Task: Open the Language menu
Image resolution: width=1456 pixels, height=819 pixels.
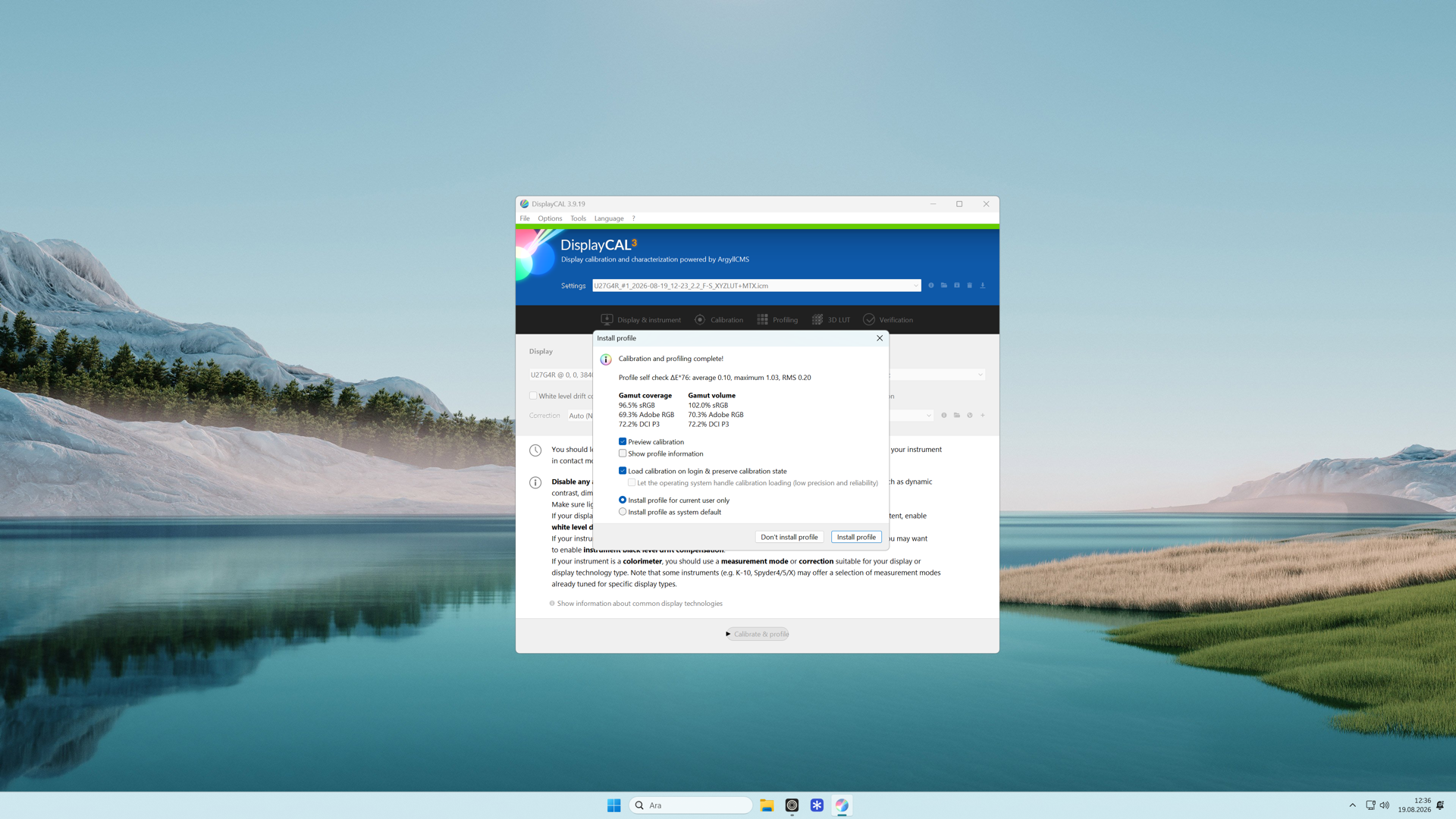Action: tap(609, 218)
